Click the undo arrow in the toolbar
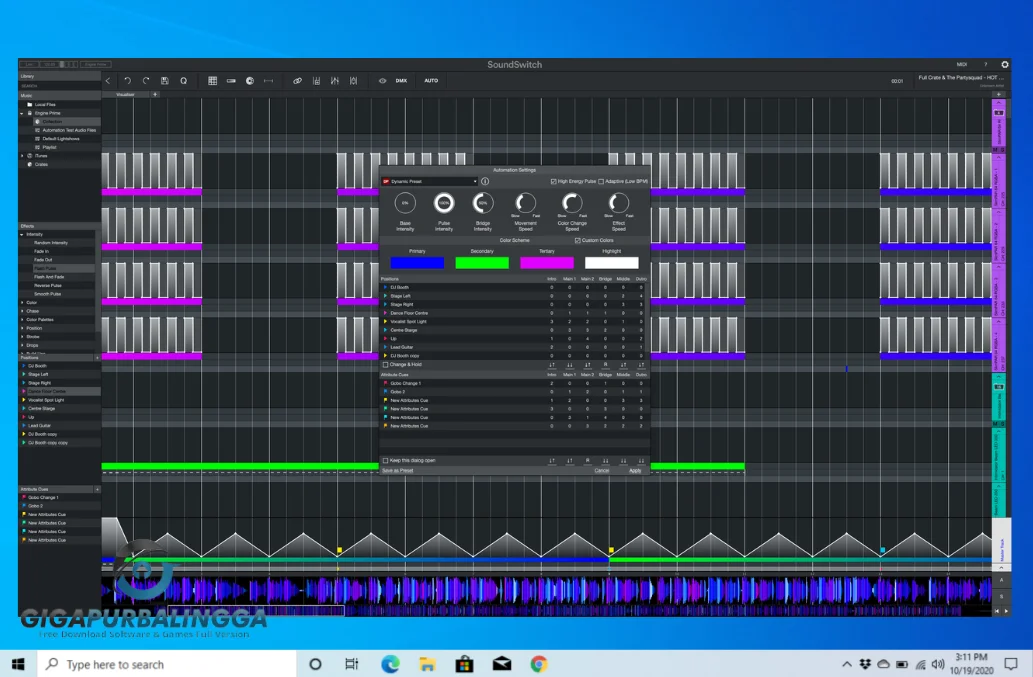 [x=127, y=81]
